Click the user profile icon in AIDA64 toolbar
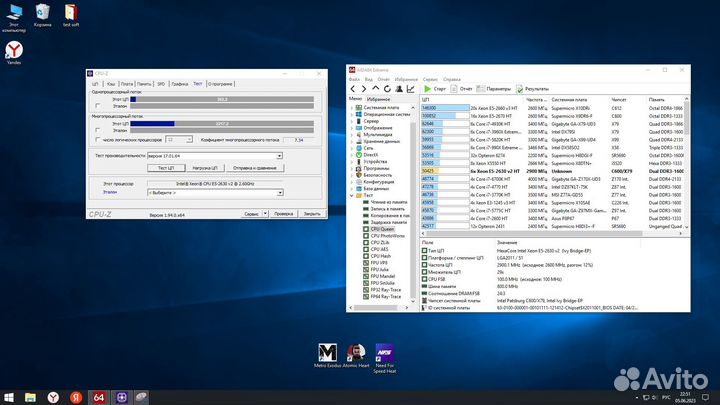This screenshot has height=405, width=720. 399,89
